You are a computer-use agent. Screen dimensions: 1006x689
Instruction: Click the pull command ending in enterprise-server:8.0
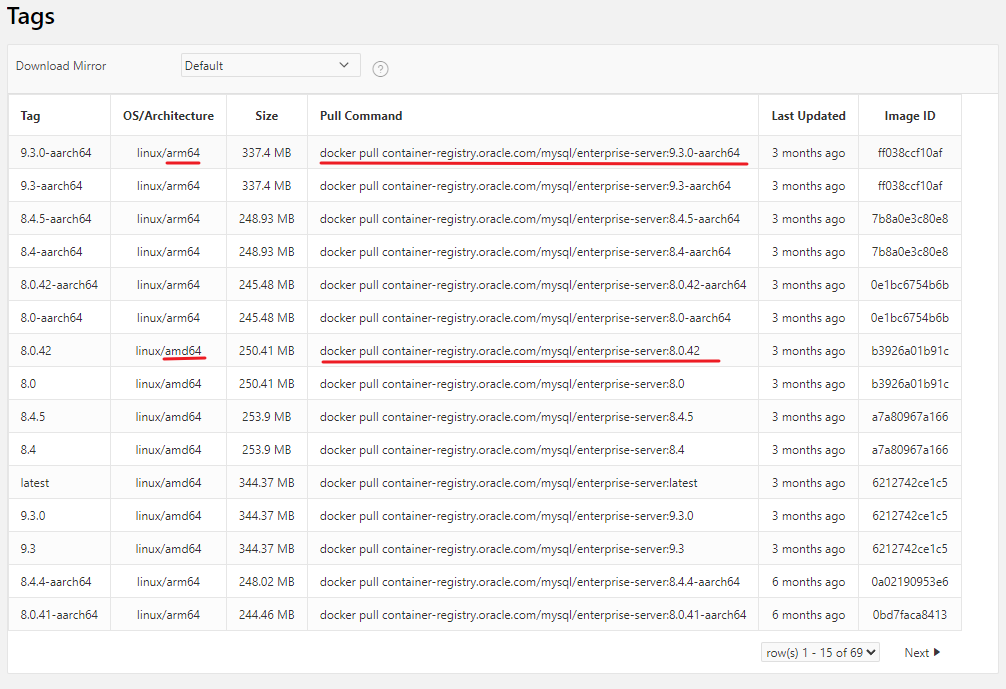tap(502, 384)
